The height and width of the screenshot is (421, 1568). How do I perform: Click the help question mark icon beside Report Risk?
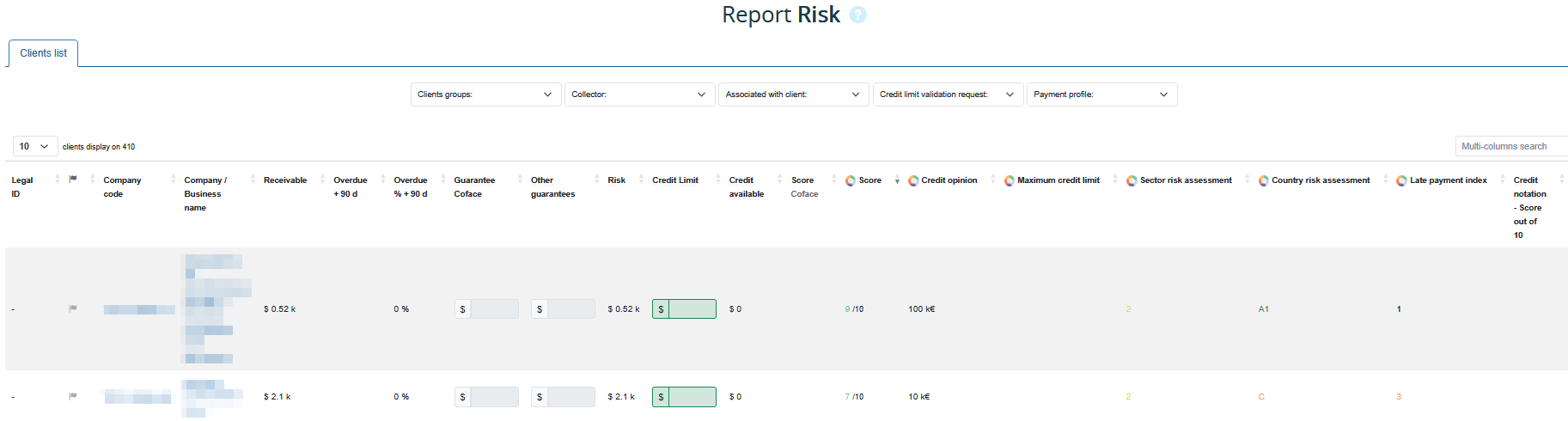[x=857, y=15]
